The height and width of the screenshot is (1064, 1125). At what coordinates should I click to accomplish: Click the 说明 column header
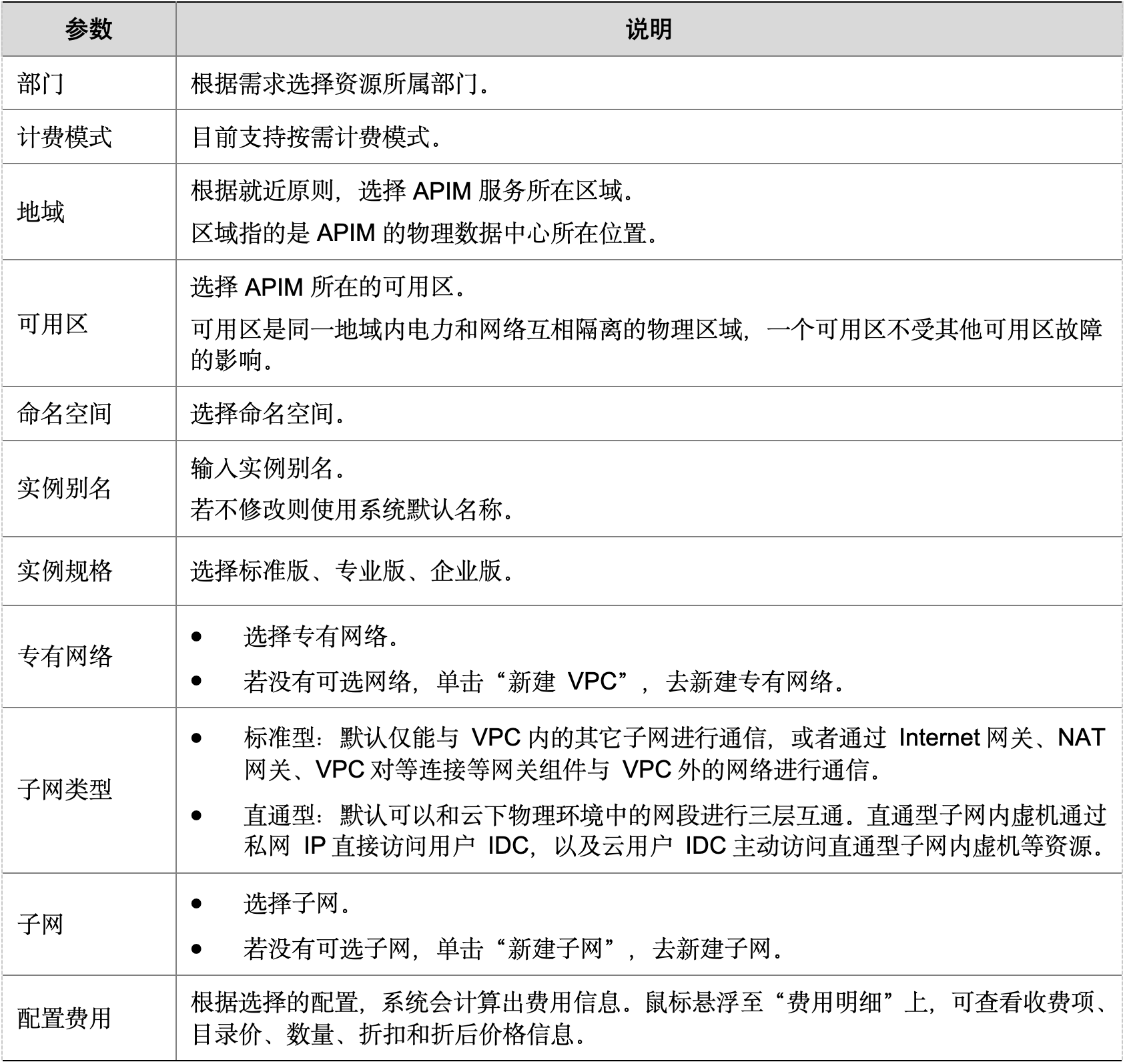(649, 30)
